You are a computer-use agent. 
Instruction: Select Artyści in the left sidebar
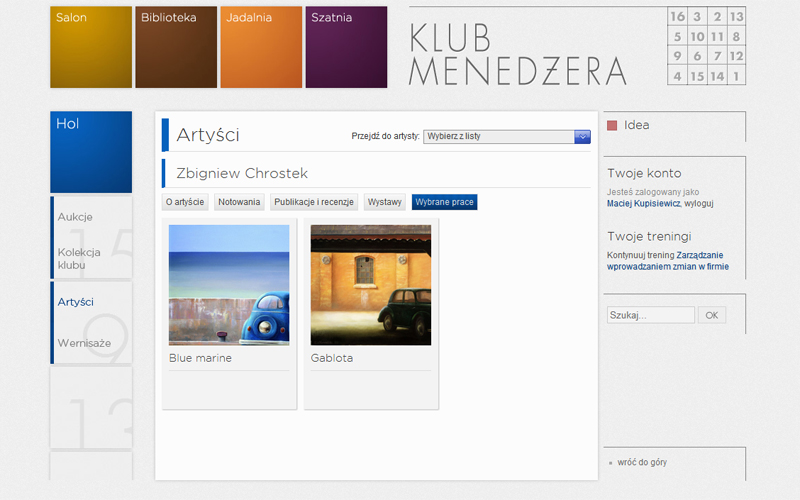[x=76, y=302]
